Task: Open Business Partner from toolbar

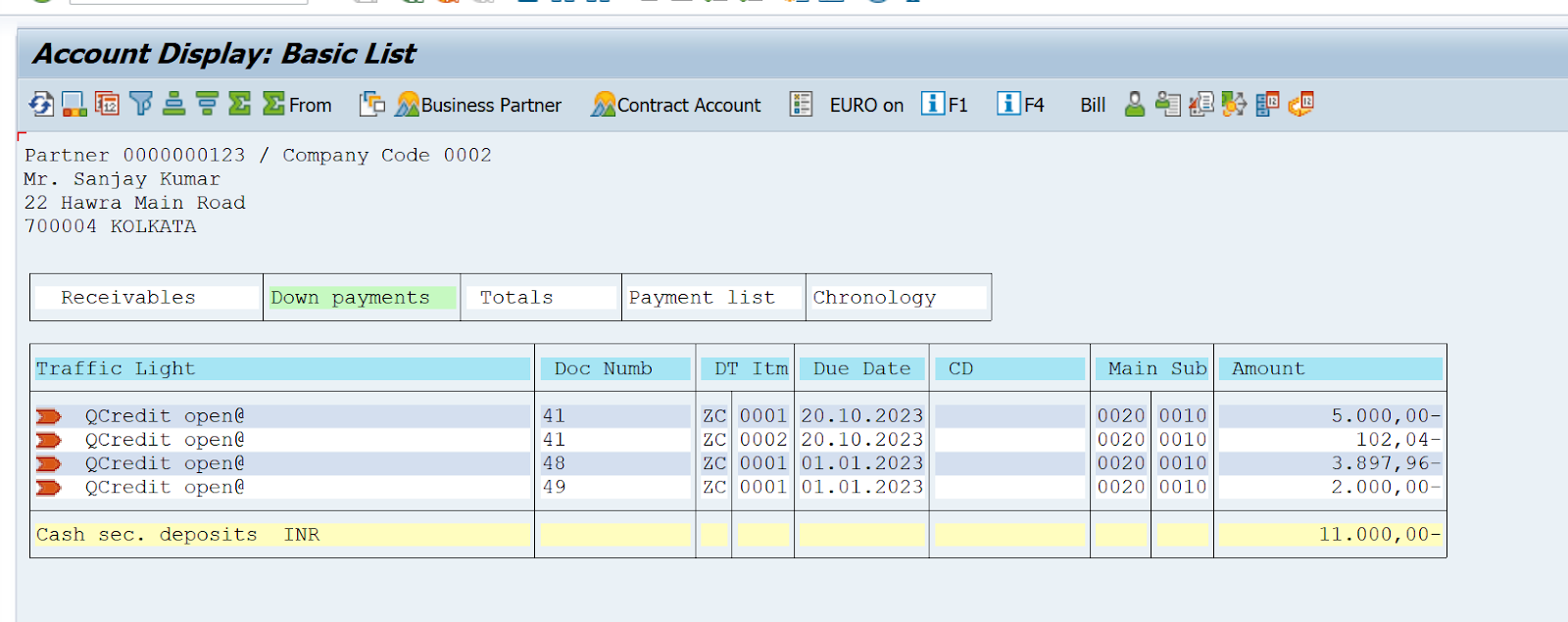Action: point(478,104)
